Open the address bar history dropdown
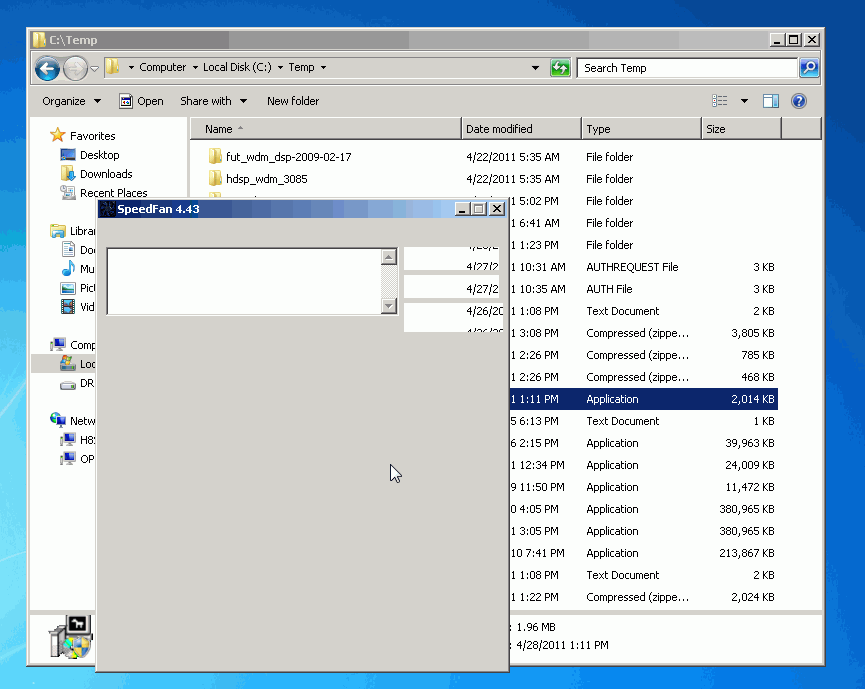Image resolution: width=865 pixels, height=689 pixels. (535, 68)
